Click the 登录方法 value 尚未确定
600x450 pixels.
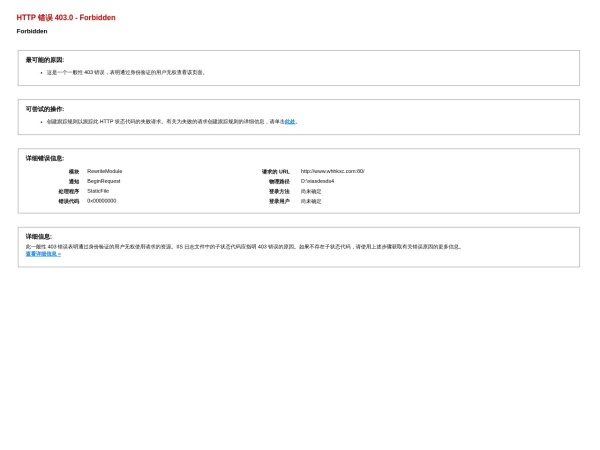coord(311,191)
